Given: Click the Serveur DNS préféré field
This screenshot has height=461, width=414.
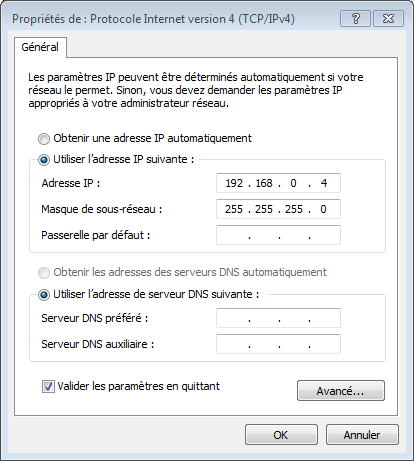Looking at the screenshot, I should 278,318.
